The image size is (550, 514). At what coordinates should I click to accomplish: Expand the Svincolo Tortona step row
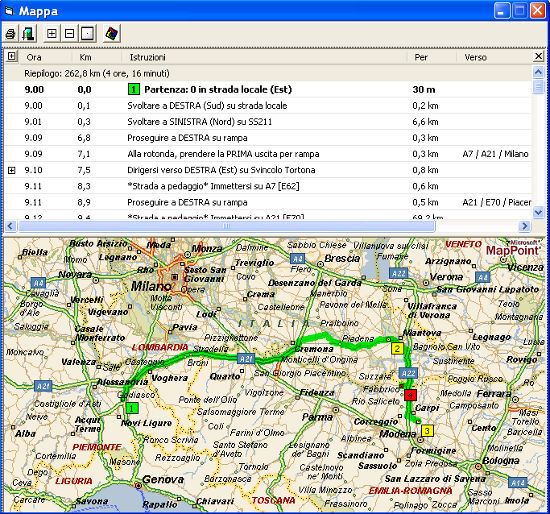(12, 171)
